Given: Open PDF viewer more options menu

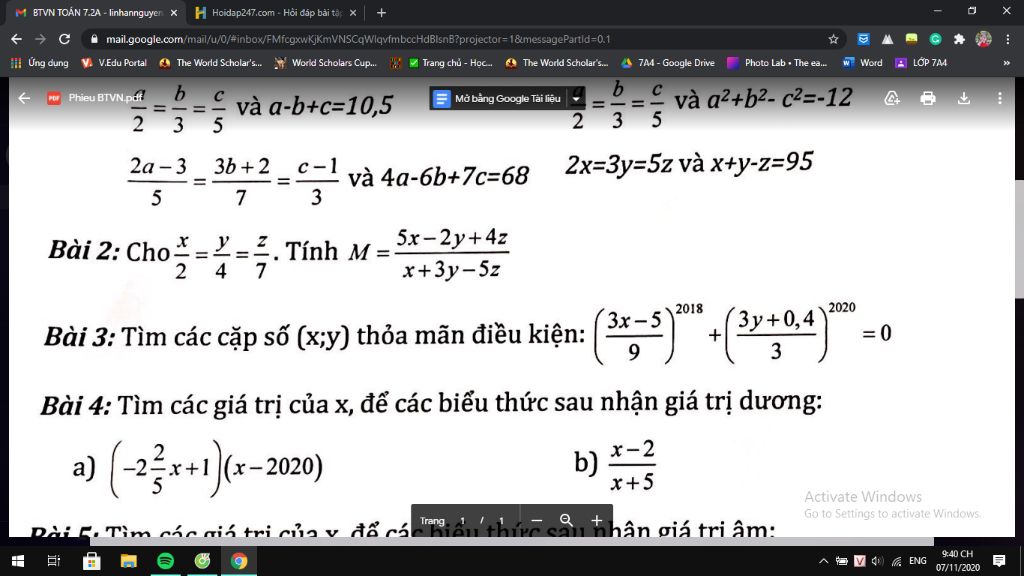Looking at the screenshot, I should point(999,98).
